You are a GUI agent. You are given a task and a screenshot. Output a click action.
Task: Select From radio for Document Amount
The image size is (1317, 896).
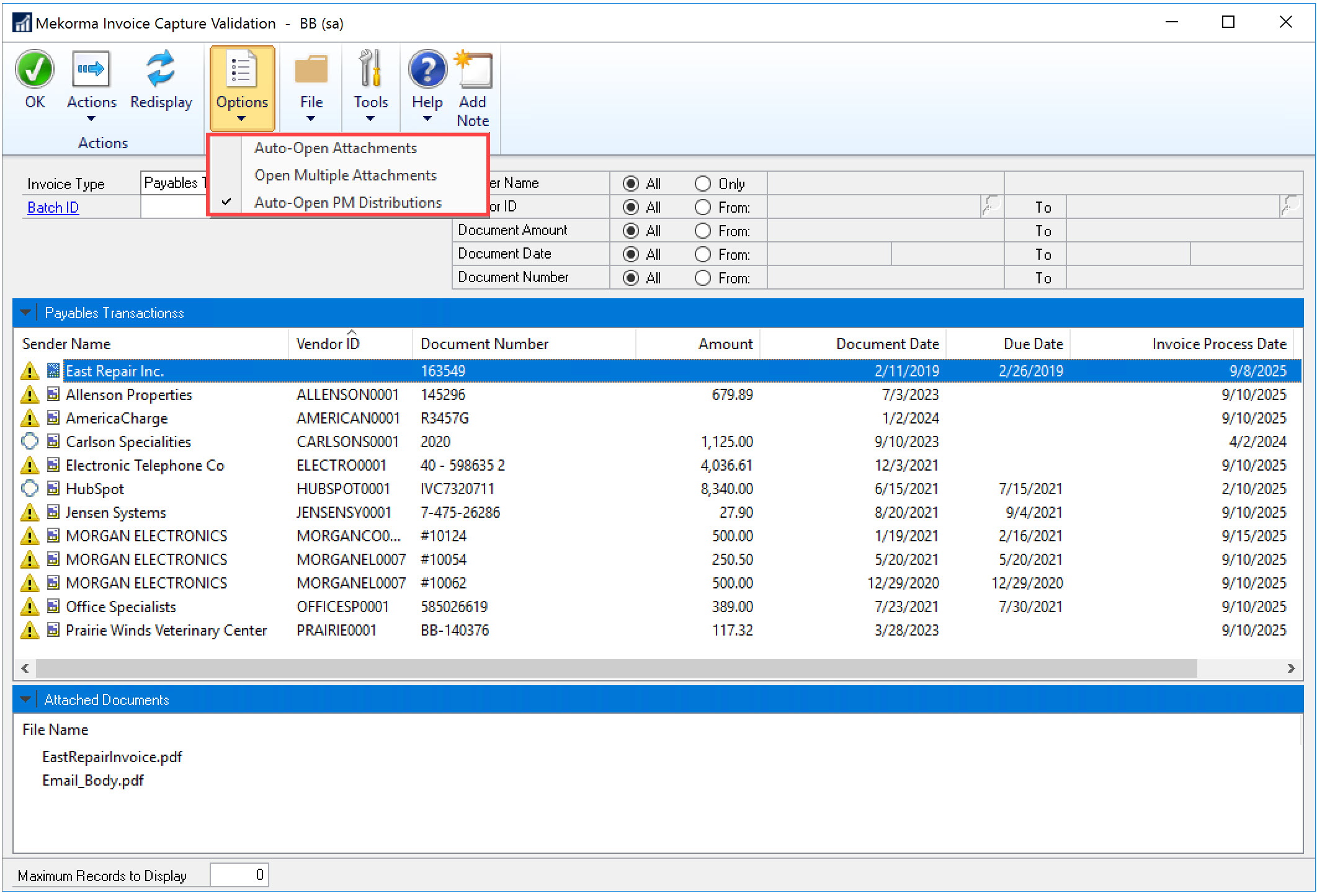click(x=703, y=231)
